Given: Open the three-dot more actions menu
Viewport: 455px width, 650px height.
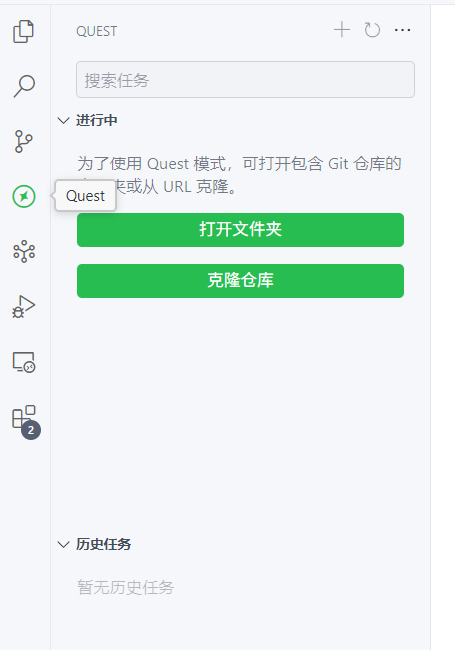Looking at the screenshot, I should (x=402, y=30).
